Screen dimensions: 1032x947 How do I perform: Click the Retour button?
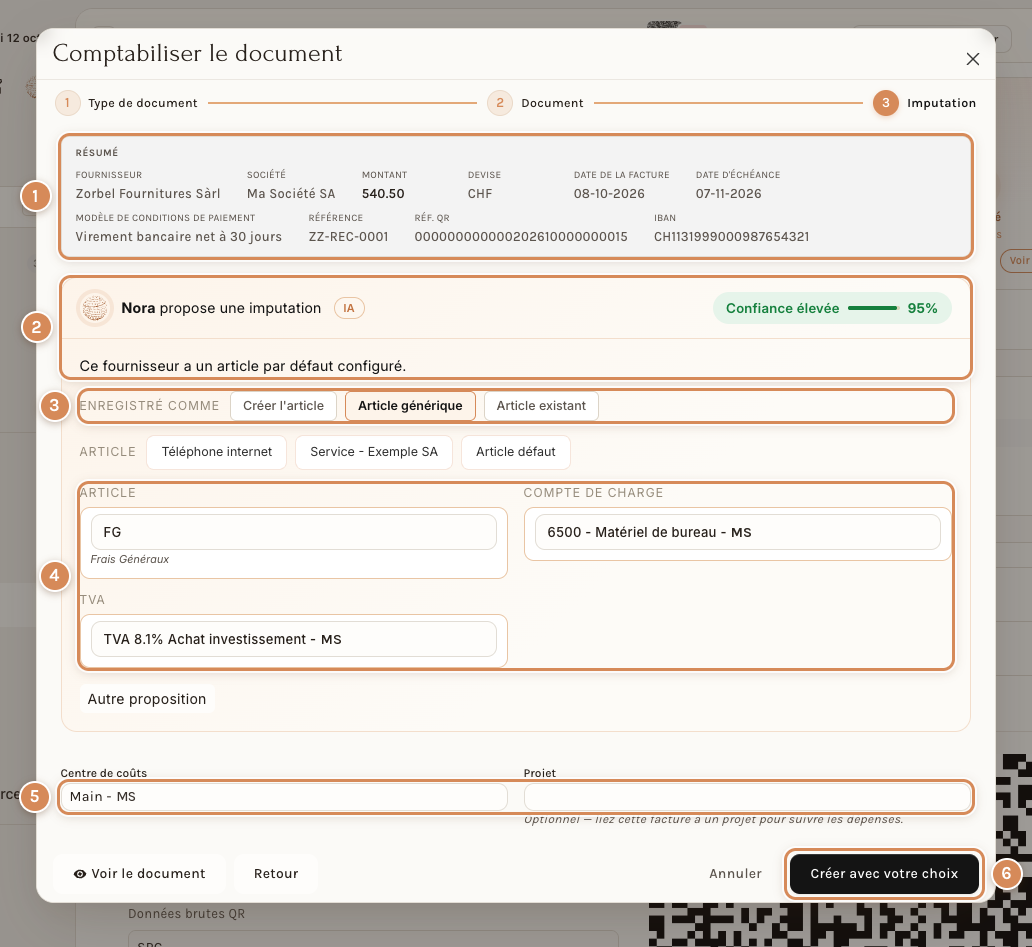[276, 874]
